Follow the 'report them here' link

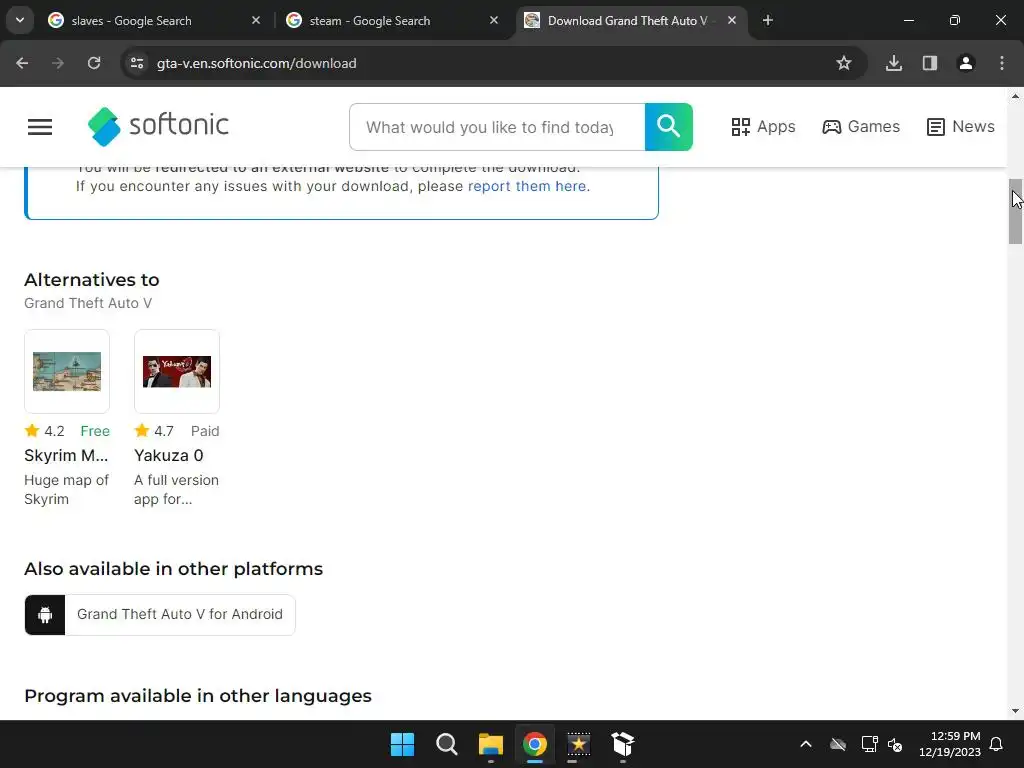527,186
